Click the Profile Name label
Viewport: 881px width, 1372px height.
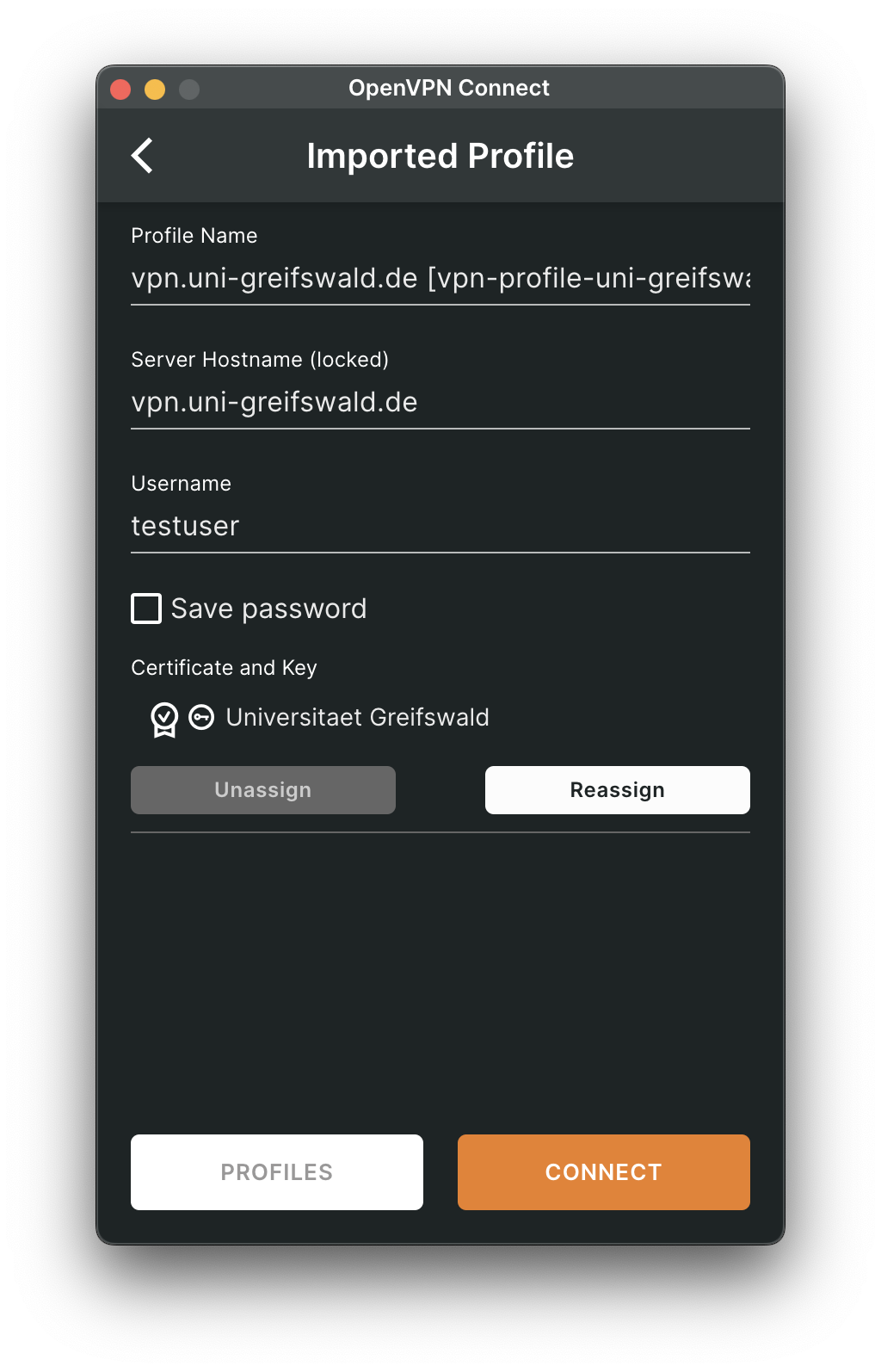pyautogui.click(x=194, y=236)
